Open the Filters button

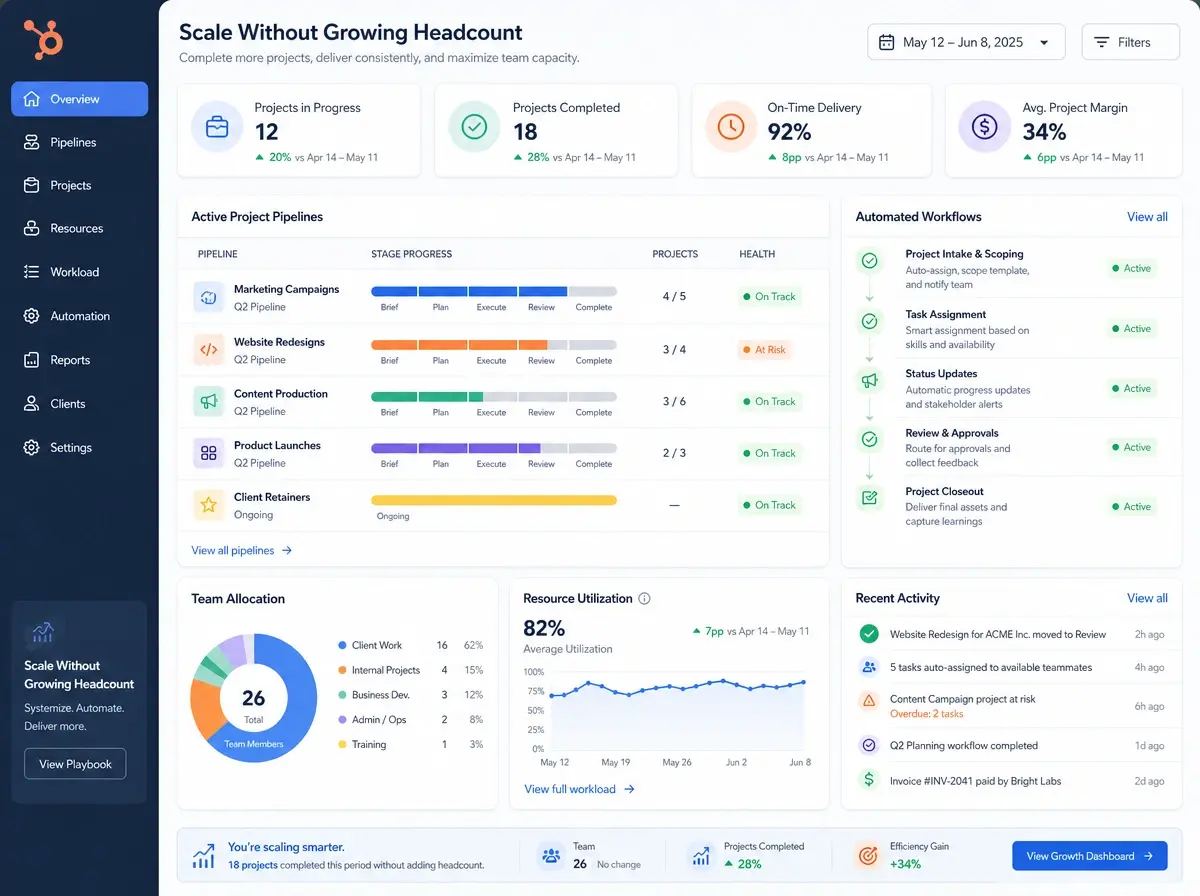pos(1131,42)
